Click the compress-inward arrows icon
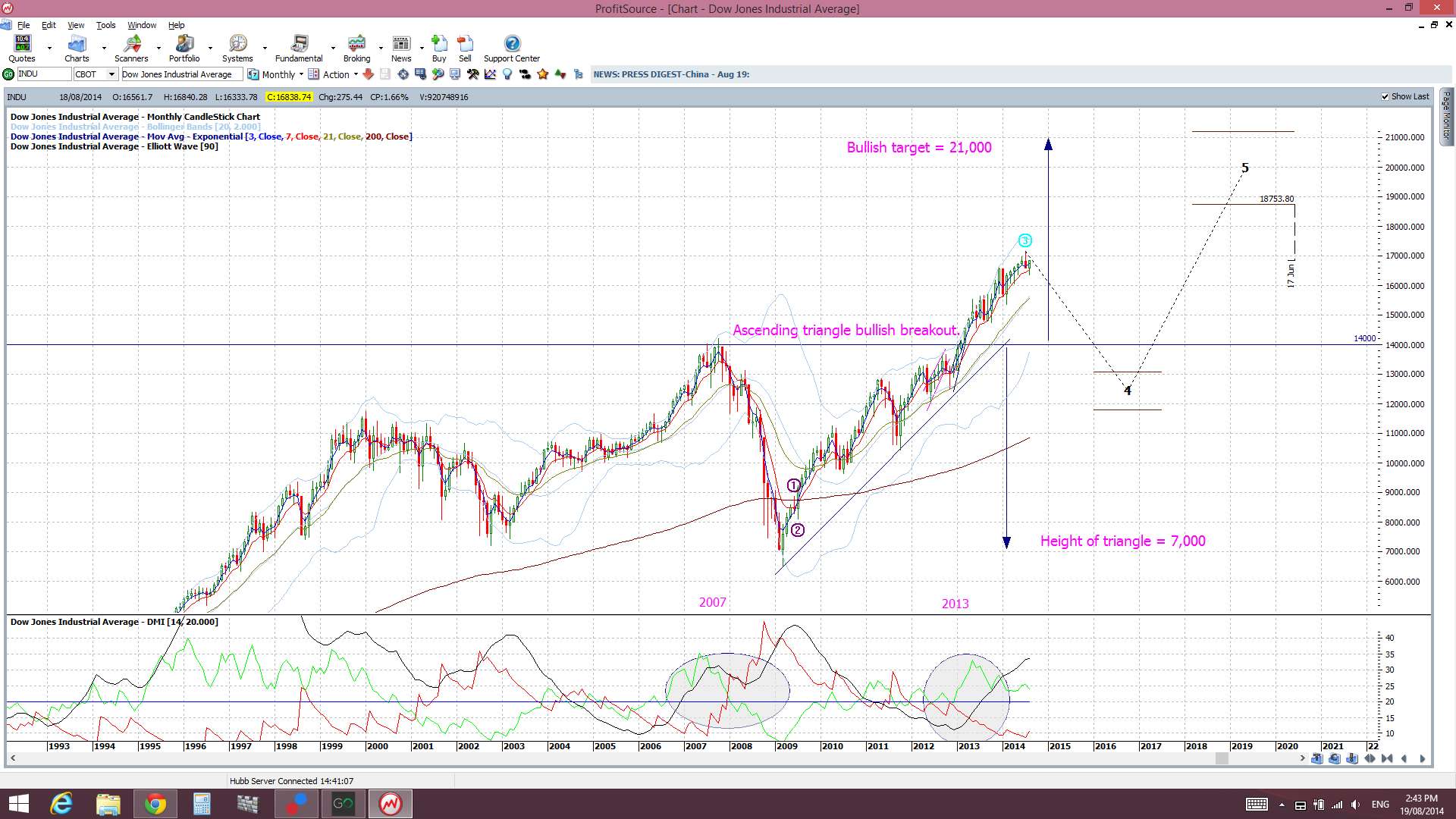The height and width of the screenshot is (819, 1456). pyautogui.click(x=1387, y=758)
